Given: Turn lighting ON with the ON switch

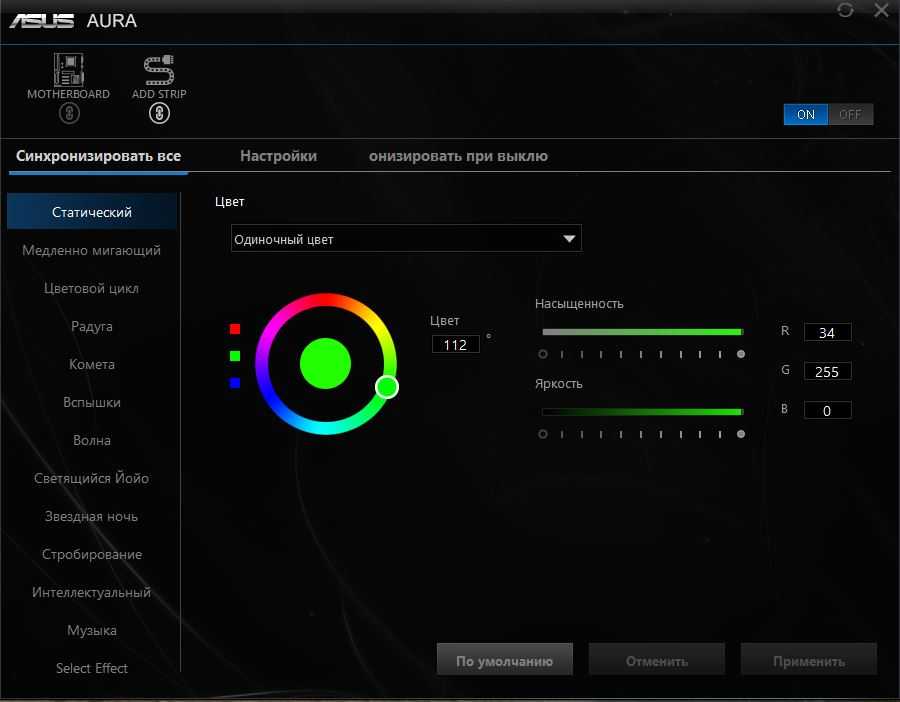Looking at the screenshot, I should [806, 114].
